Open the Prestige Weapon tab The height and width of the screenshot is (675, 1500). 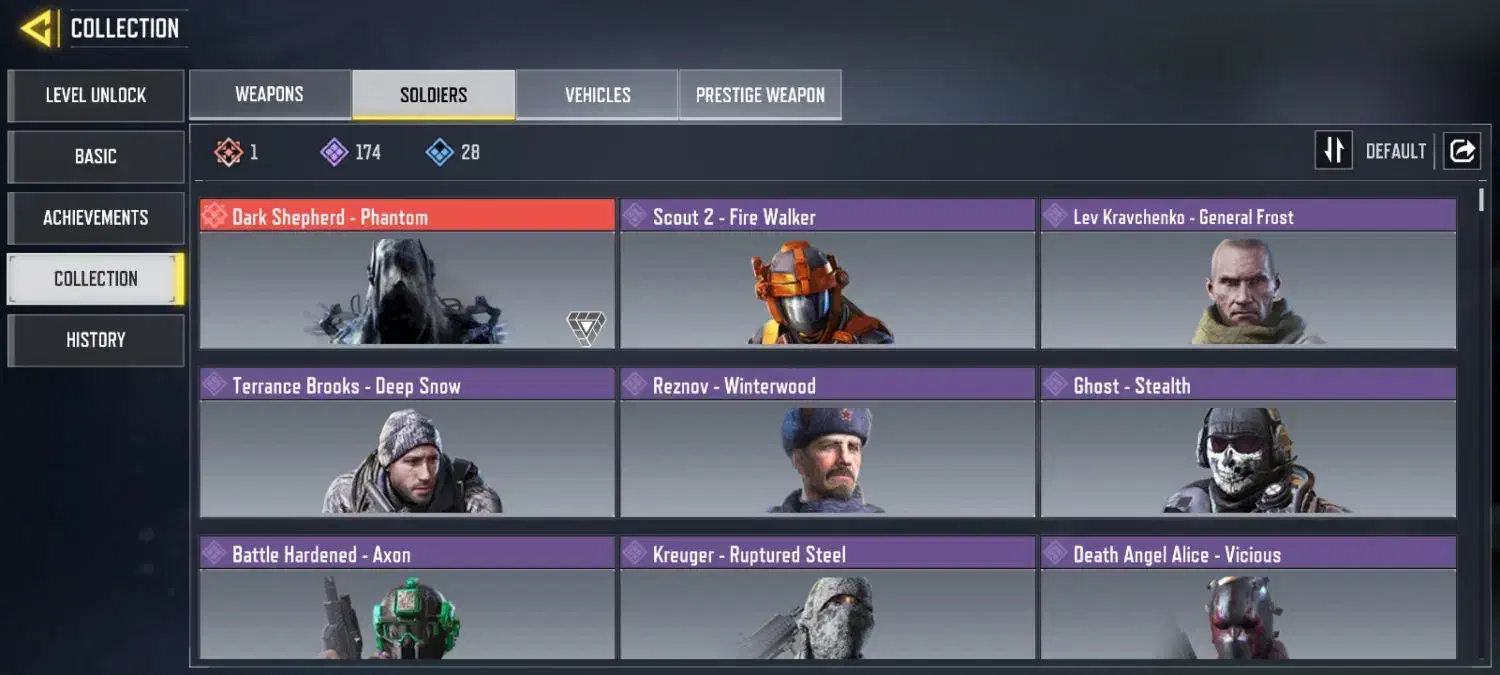[760, 95]
